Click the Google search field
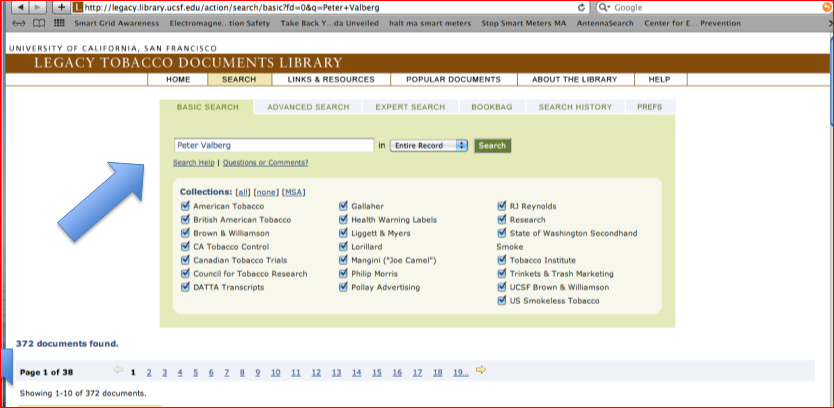This screenshot has height=408, width=834. [711, 7]
